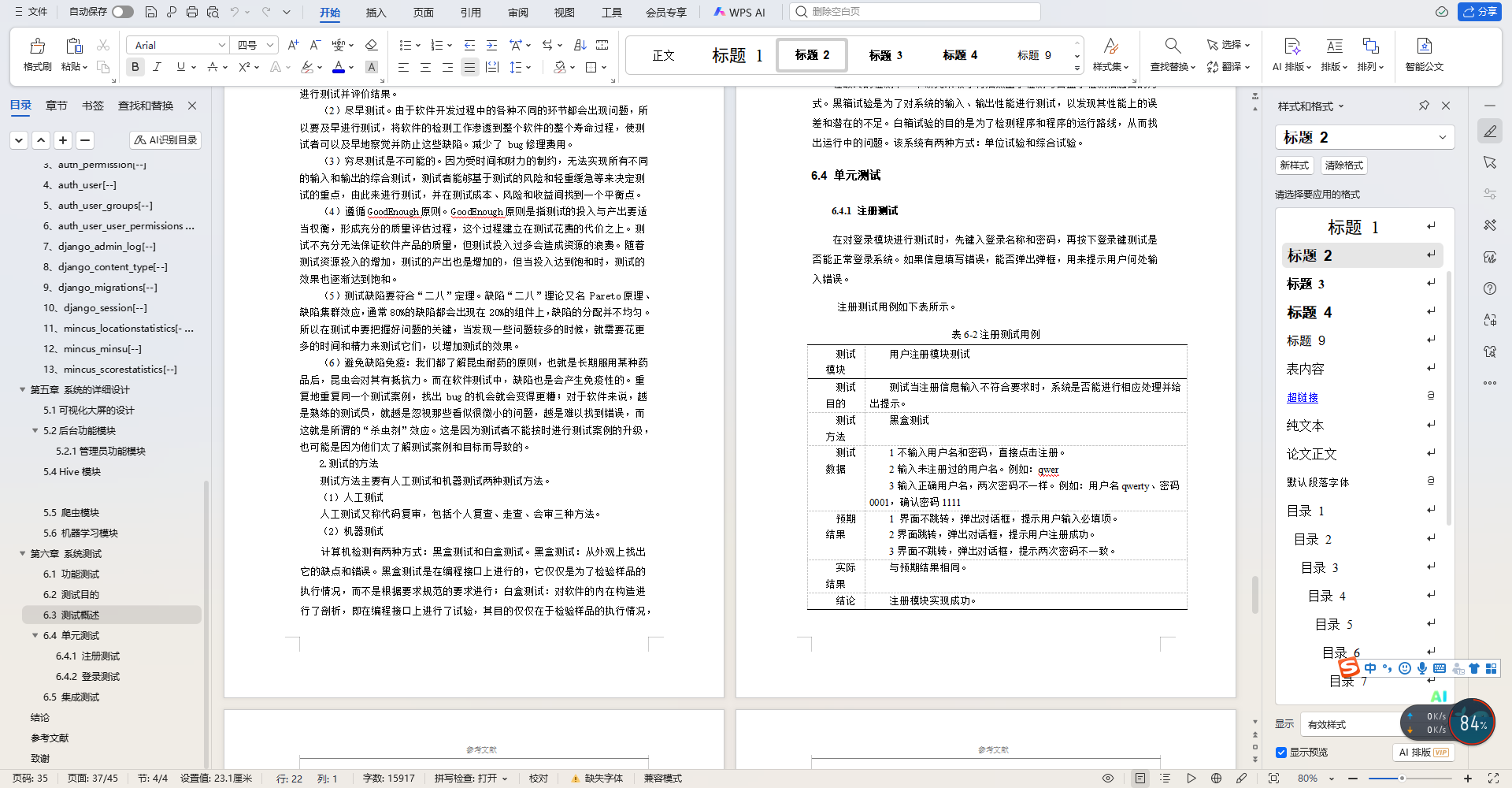This screenshot has height=788, width=1512.
Task: Click the eye protection mode icon
Action: (x=1108, y=779)
